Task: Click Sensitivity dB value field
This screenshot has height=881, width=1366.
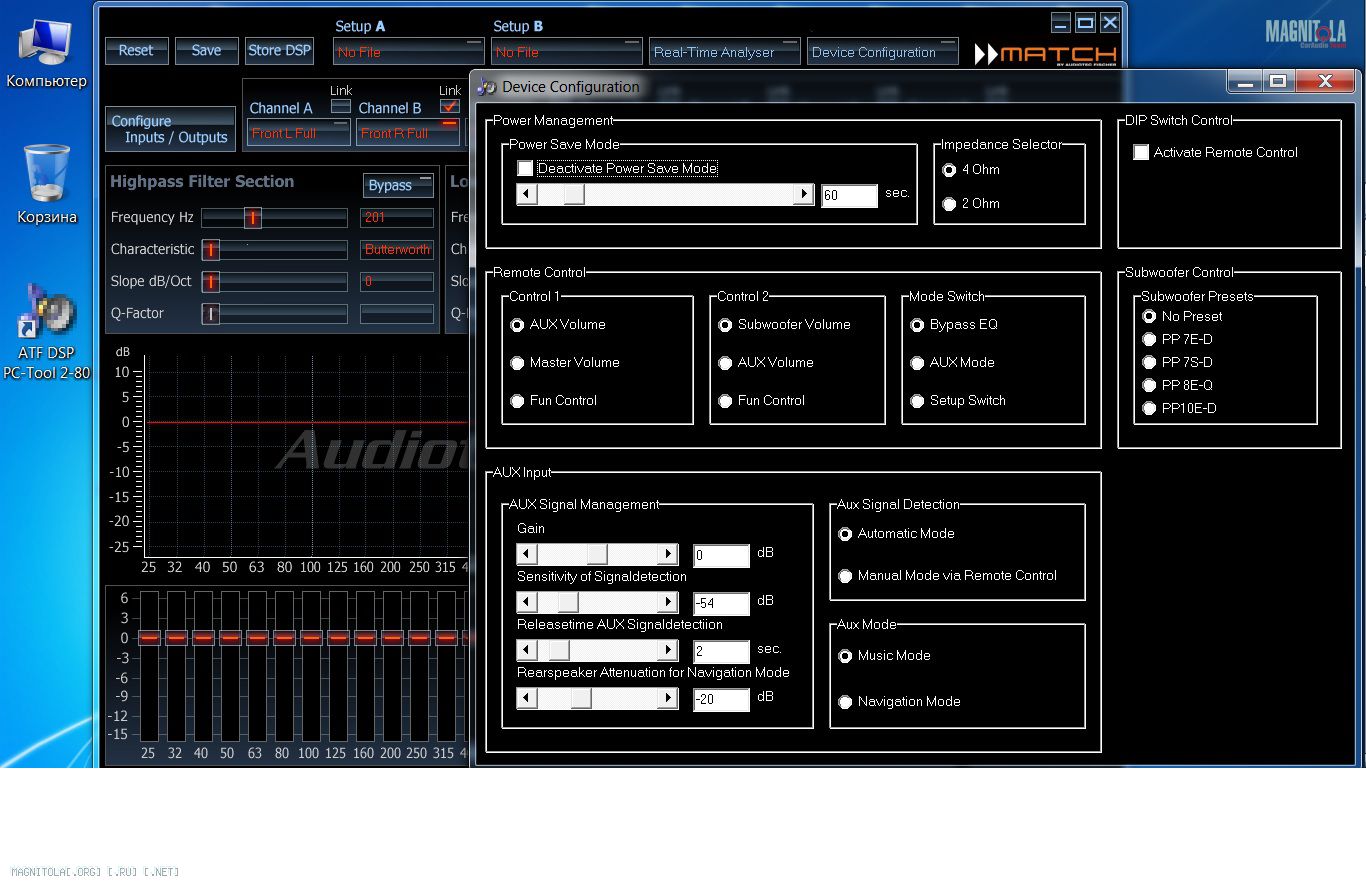Action: [x=721, y=603]
